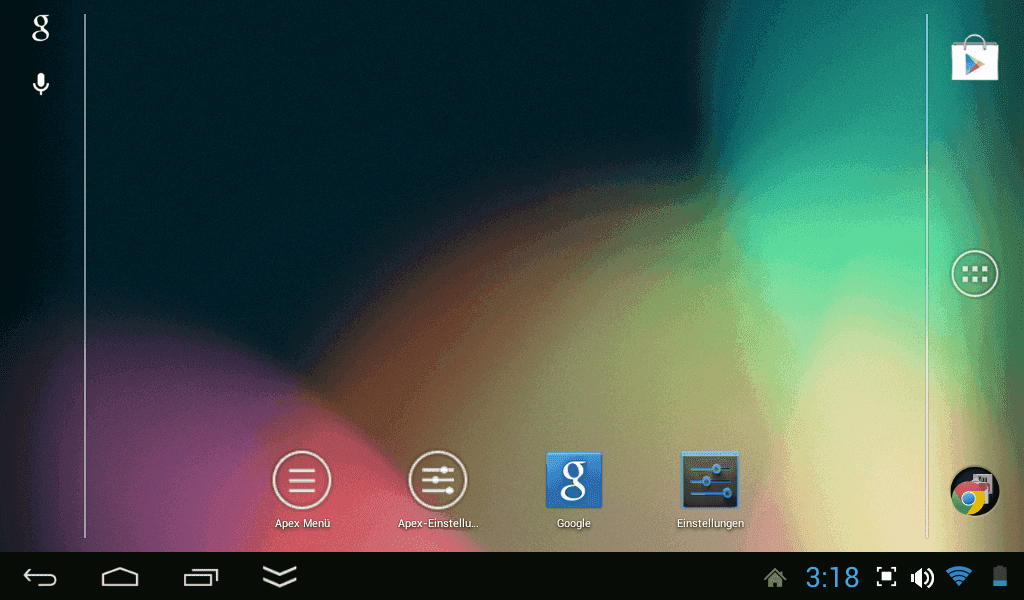The width and height of the screenshot is (1024, 600).
Task: Launch the Google app icon
Action: pos(573,490)
